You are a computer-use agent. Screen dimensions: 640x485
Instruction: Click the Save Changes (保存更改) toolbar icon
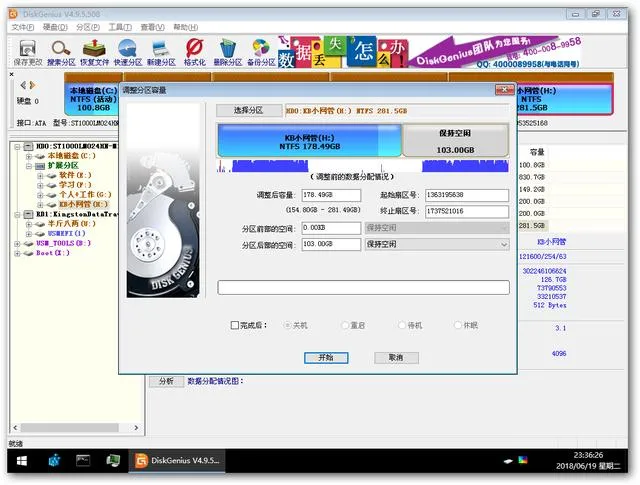pos(28,53)
